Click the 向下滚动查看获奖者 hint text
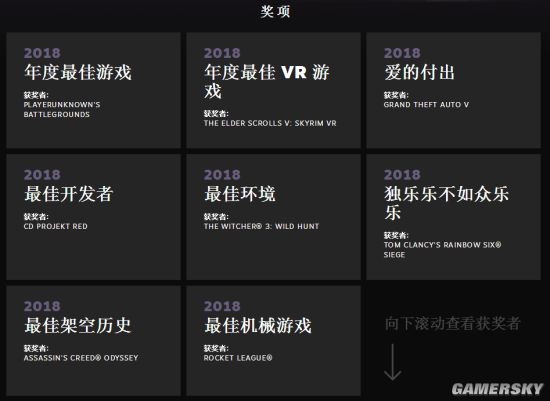550x401 pixels. pyautogui.click(x=452, y=323)
